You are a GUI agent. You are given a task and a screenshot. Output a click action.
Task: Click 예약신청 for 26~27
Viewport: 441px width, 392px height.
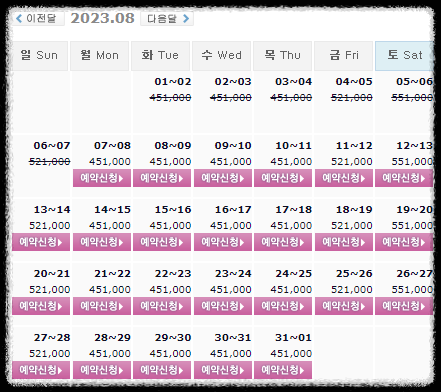coord(404,306)
